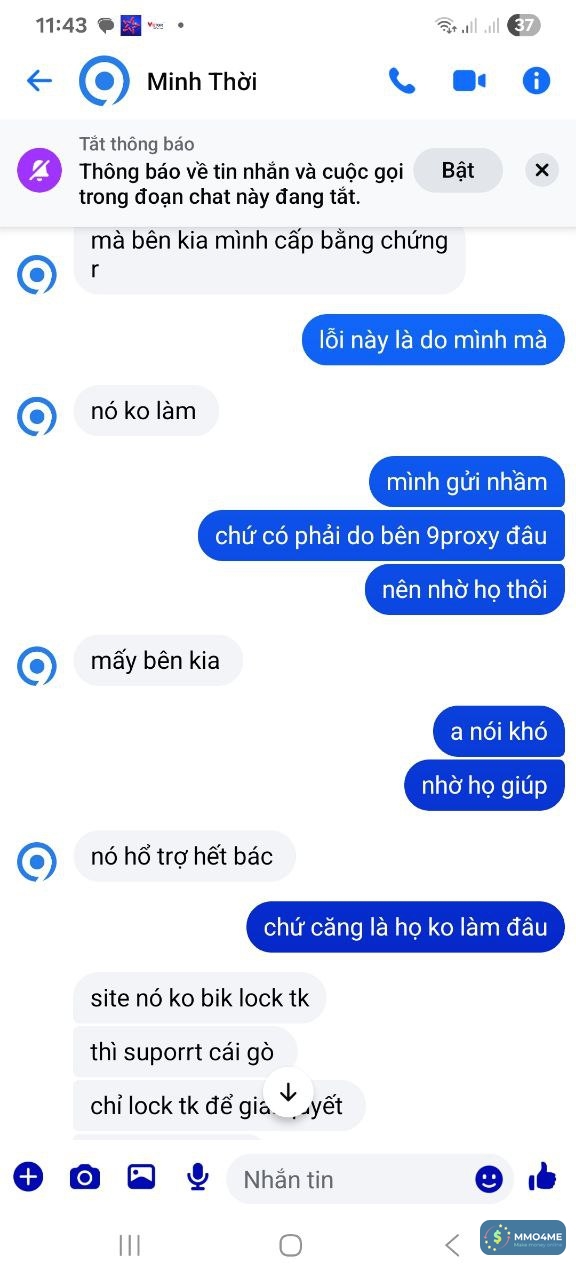Open the camera from the message bar

85,1177
